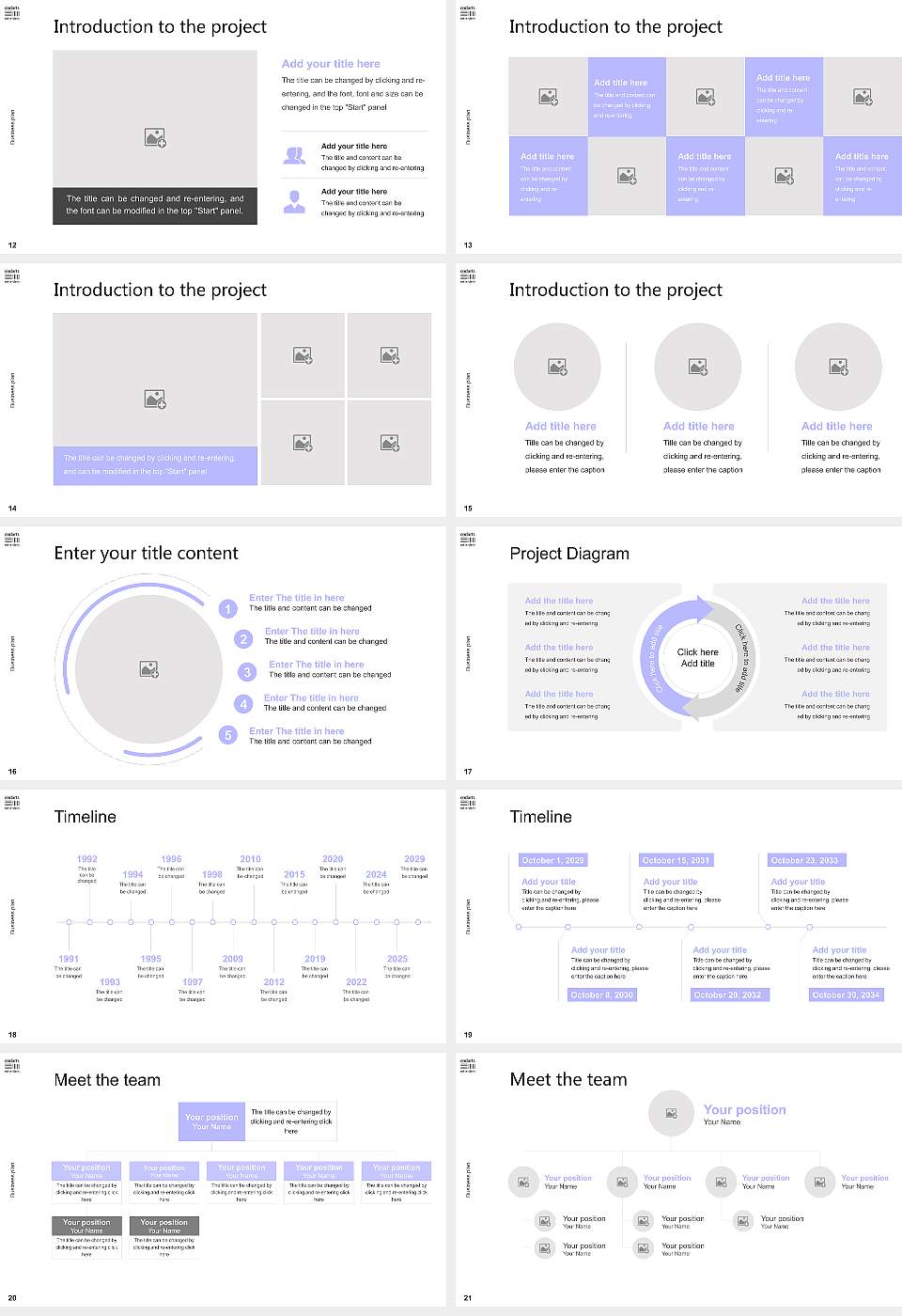The height and width of the screenshot is (1316, 902).
Task: Click the middle circle's image icon on slide 15
Action: pos(697,367)
